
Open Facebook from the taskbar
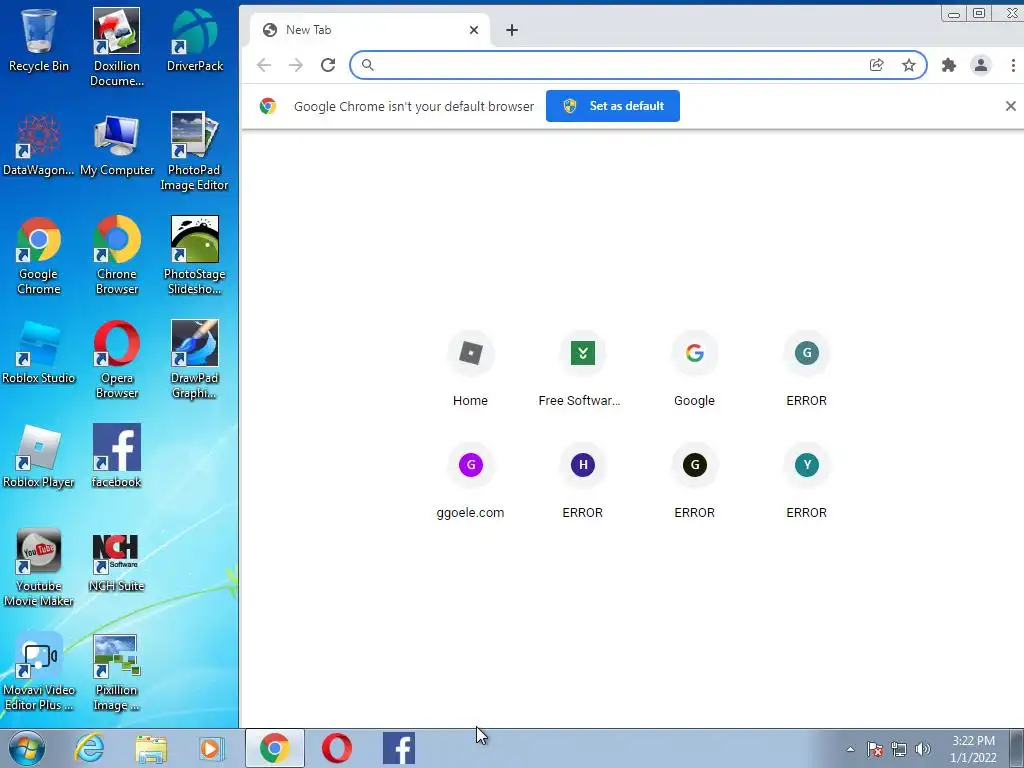click(399, 748)
